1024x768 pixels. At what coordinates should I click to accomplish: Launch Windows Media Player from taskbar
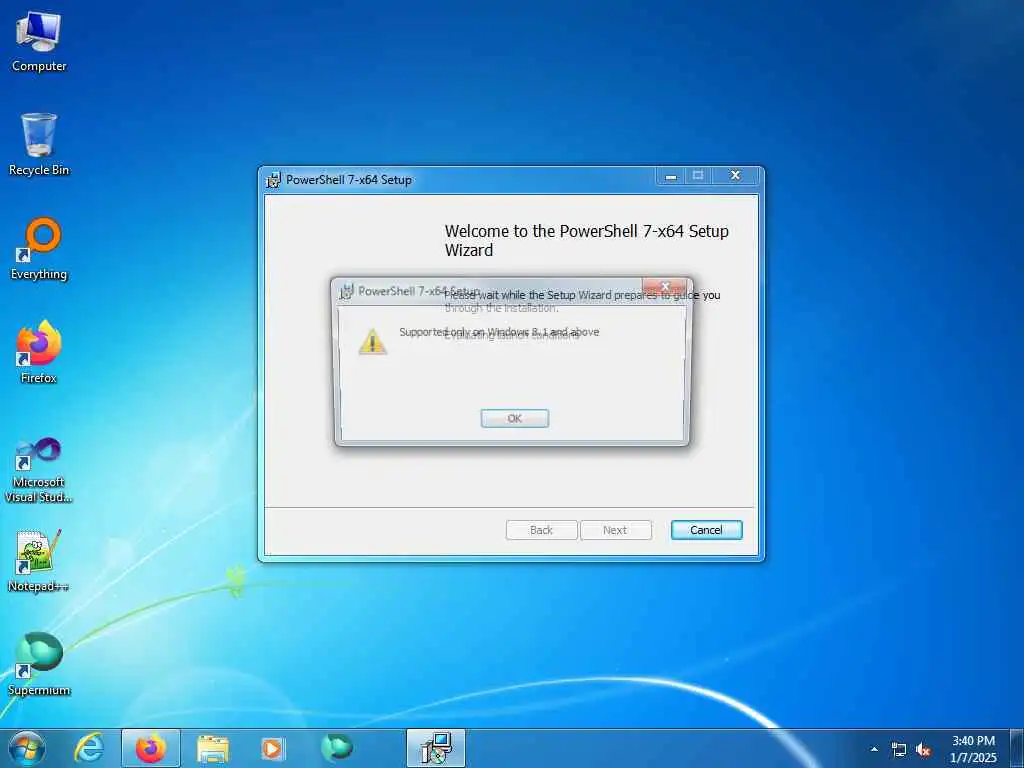tap(272, 748)
